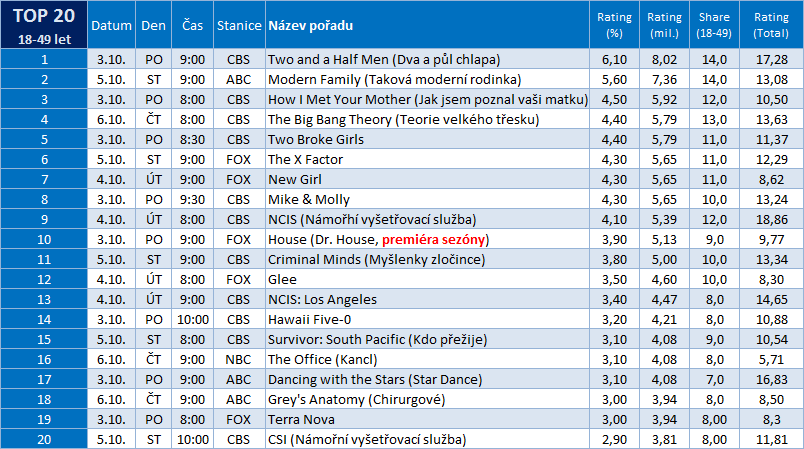
Task: Select the 'Čas' column header
Action: (192, 24)
